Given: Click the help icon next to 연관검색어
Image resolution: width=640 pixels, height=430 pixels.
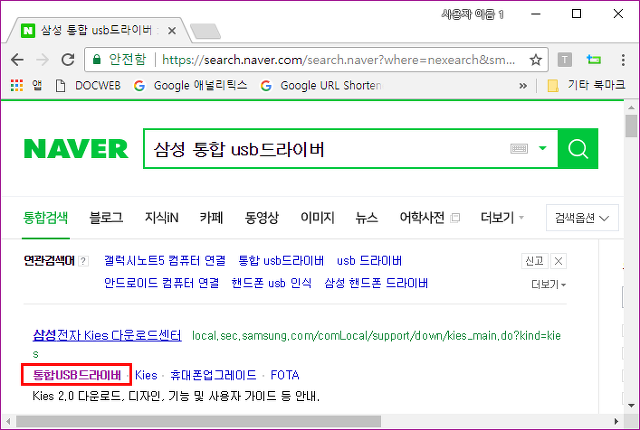Looking at the screenshot, I should point(83,261).
